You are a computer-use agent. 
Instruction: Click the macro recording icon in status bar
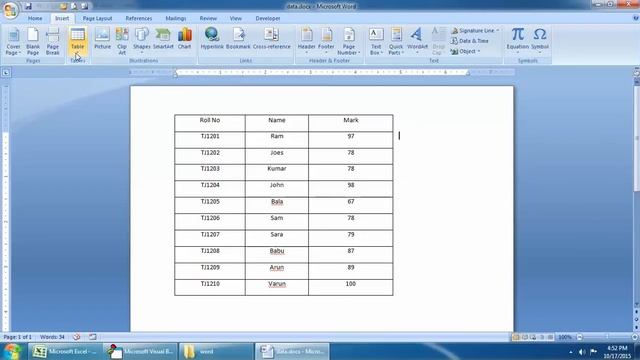[x=93, y=337]
